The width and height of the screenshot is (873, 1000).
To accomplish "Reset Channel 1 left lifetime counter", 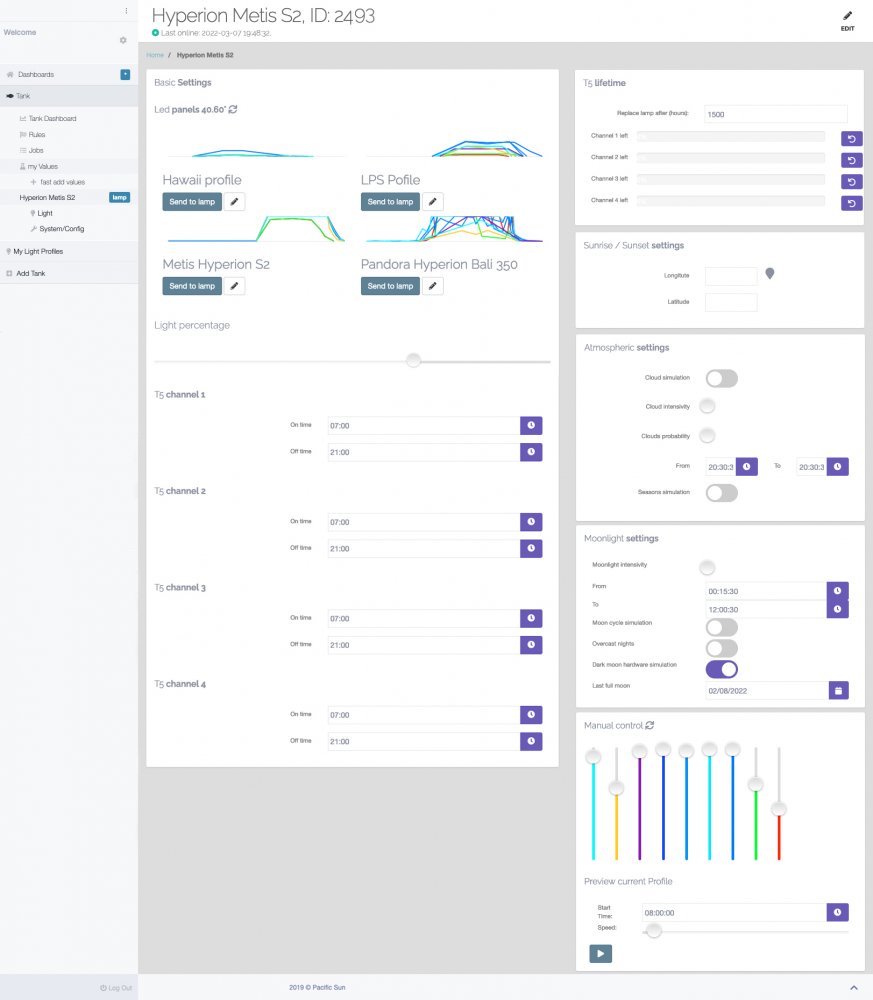I will 851,139.
